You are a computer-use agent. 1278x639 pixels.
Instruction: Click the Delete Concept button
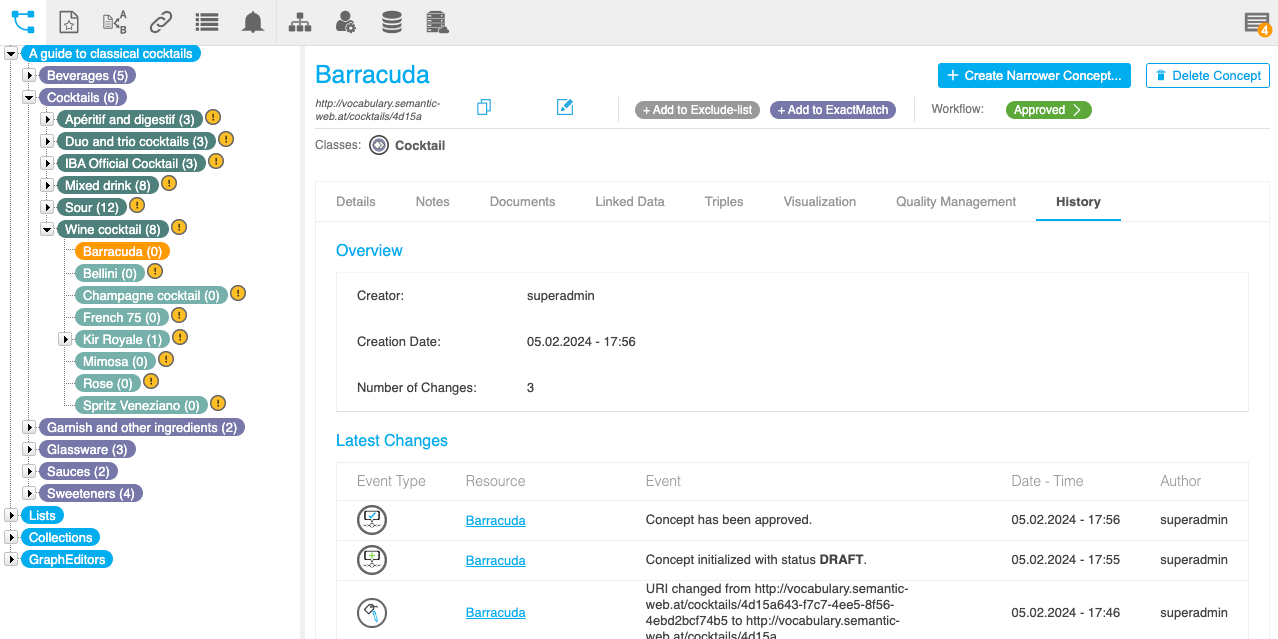pyautogui.click(x=1207, y=75)
